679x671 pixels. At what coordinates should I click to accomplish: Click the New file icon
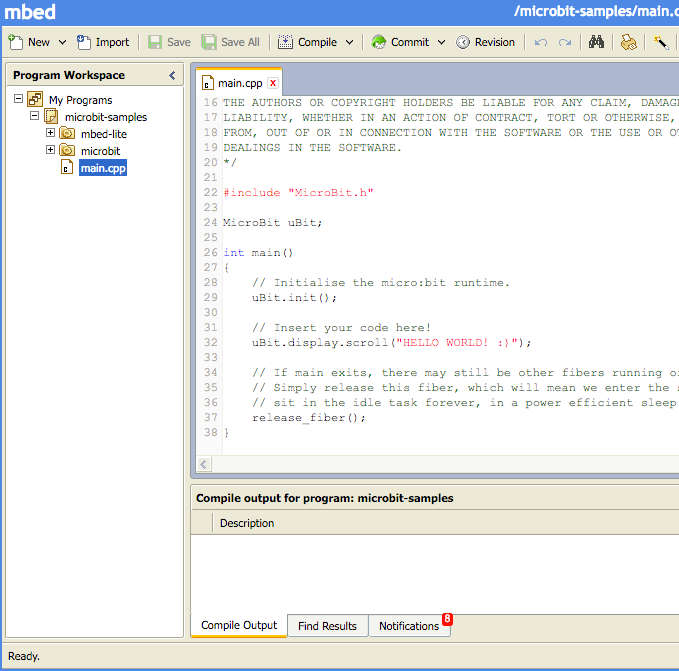pos(16,42)
